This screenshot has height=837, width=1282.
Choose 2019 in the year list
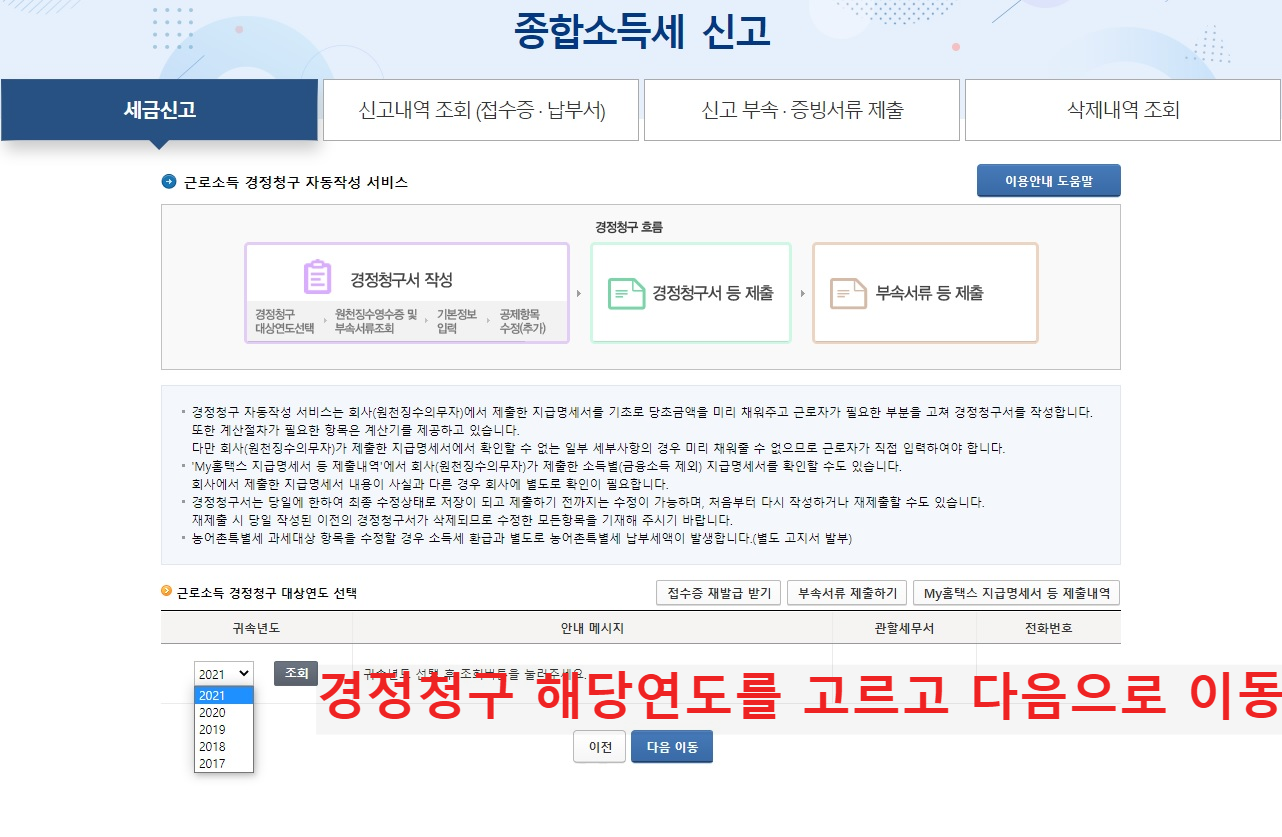point(224,730)
